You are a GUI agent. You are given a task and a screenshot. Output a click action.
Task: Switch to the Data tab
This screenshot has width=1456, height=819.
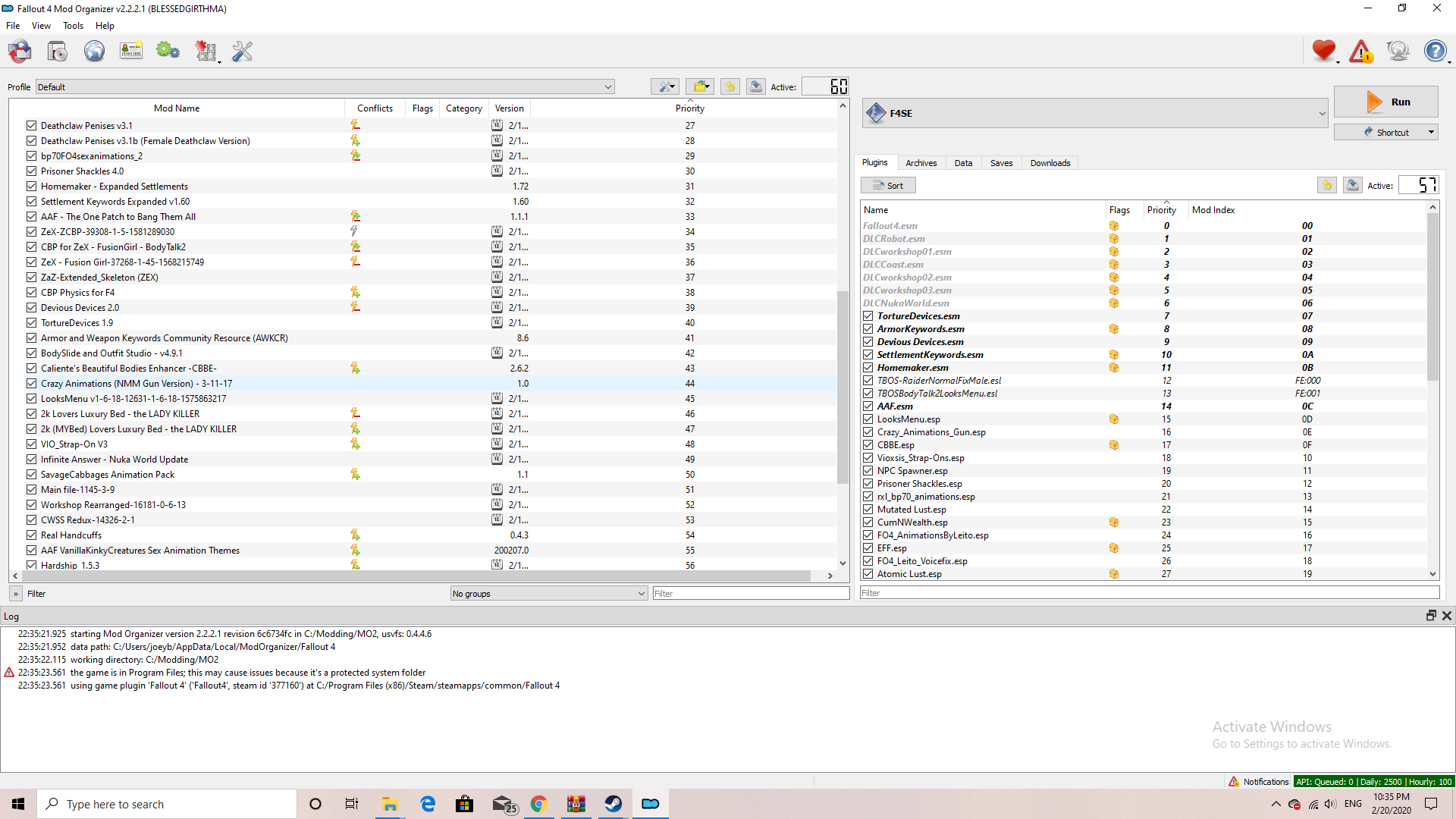point(963,163)
